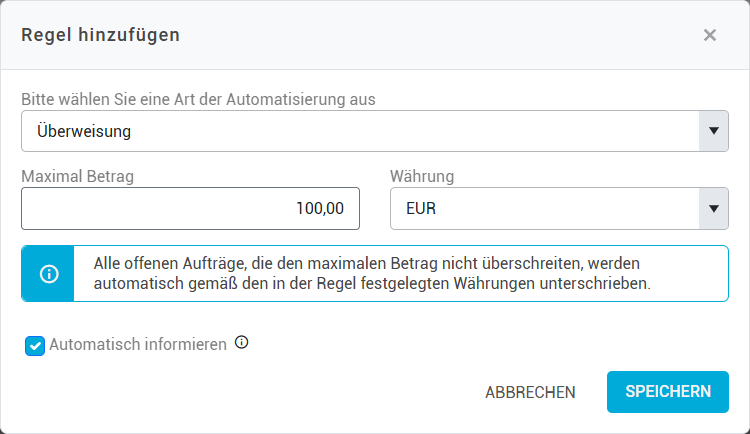Viewport: 750px width, 434px height.
Task: Click the text Überweisung in the dropdown
Action: [84, 131]
